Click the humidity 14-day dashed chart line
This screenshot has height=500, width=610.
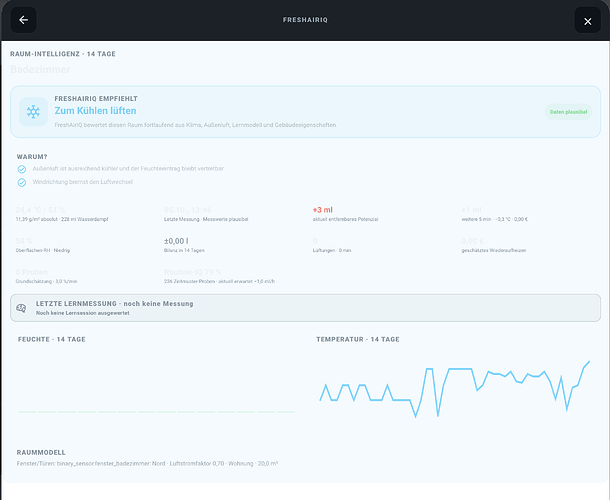coord(156,412)
